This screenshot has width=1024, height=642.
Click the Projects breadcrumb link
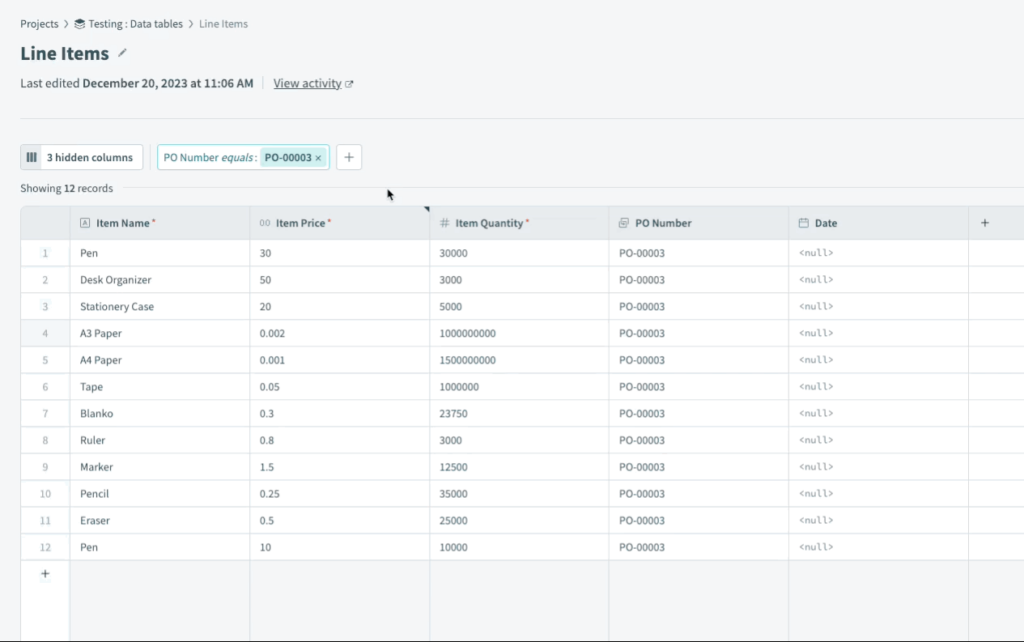point(39,23)
